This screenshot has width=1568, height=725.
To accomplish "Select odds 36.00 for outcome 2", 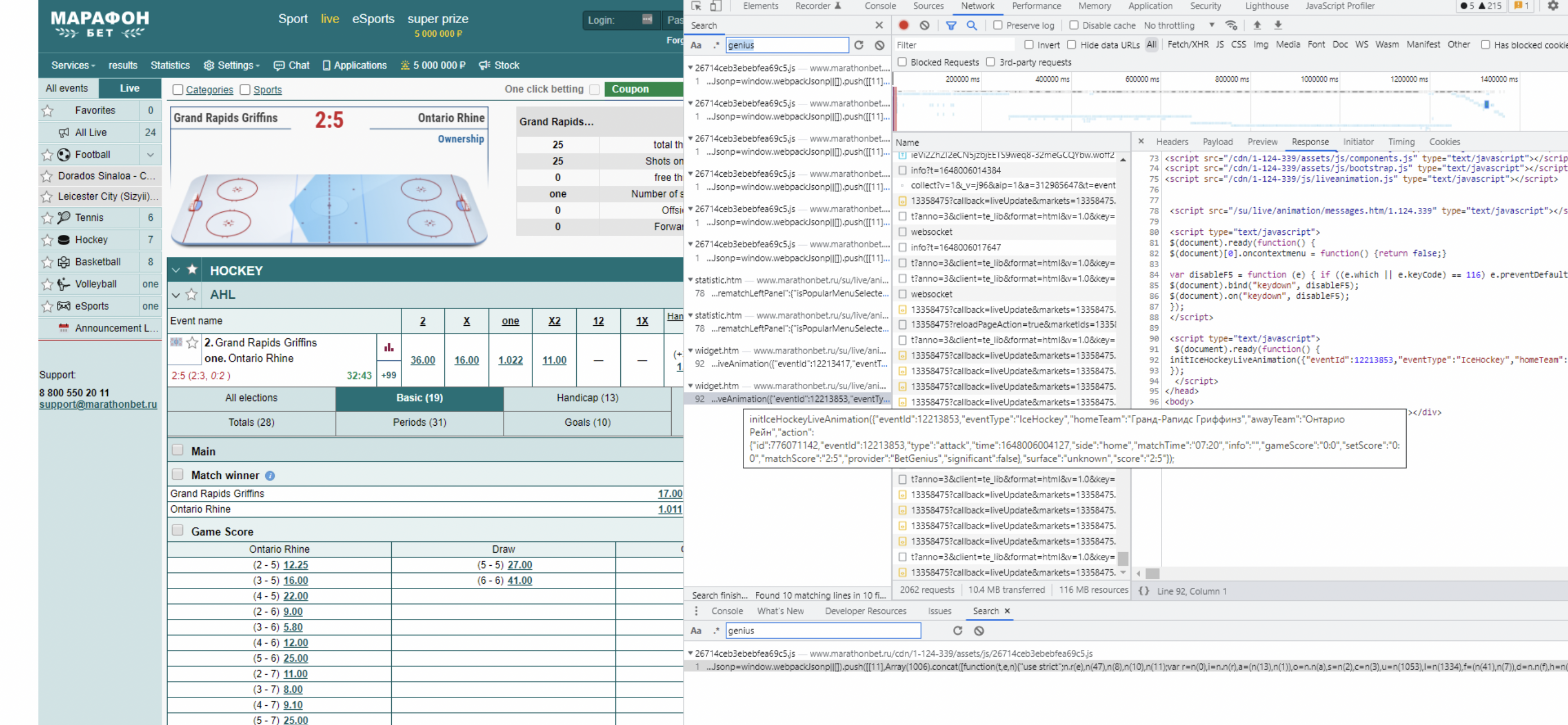I will coord(422,360).
